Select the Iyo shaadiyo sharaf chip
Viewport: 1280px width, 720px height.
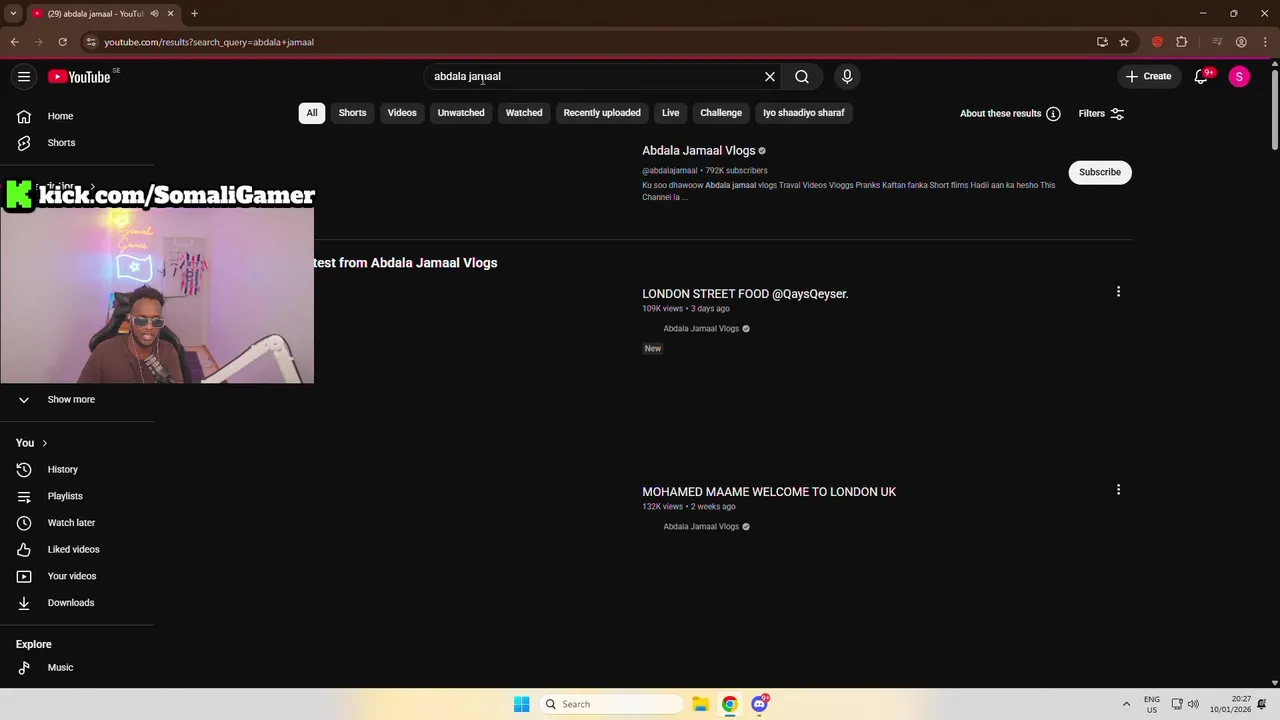[x=804, y=113]
